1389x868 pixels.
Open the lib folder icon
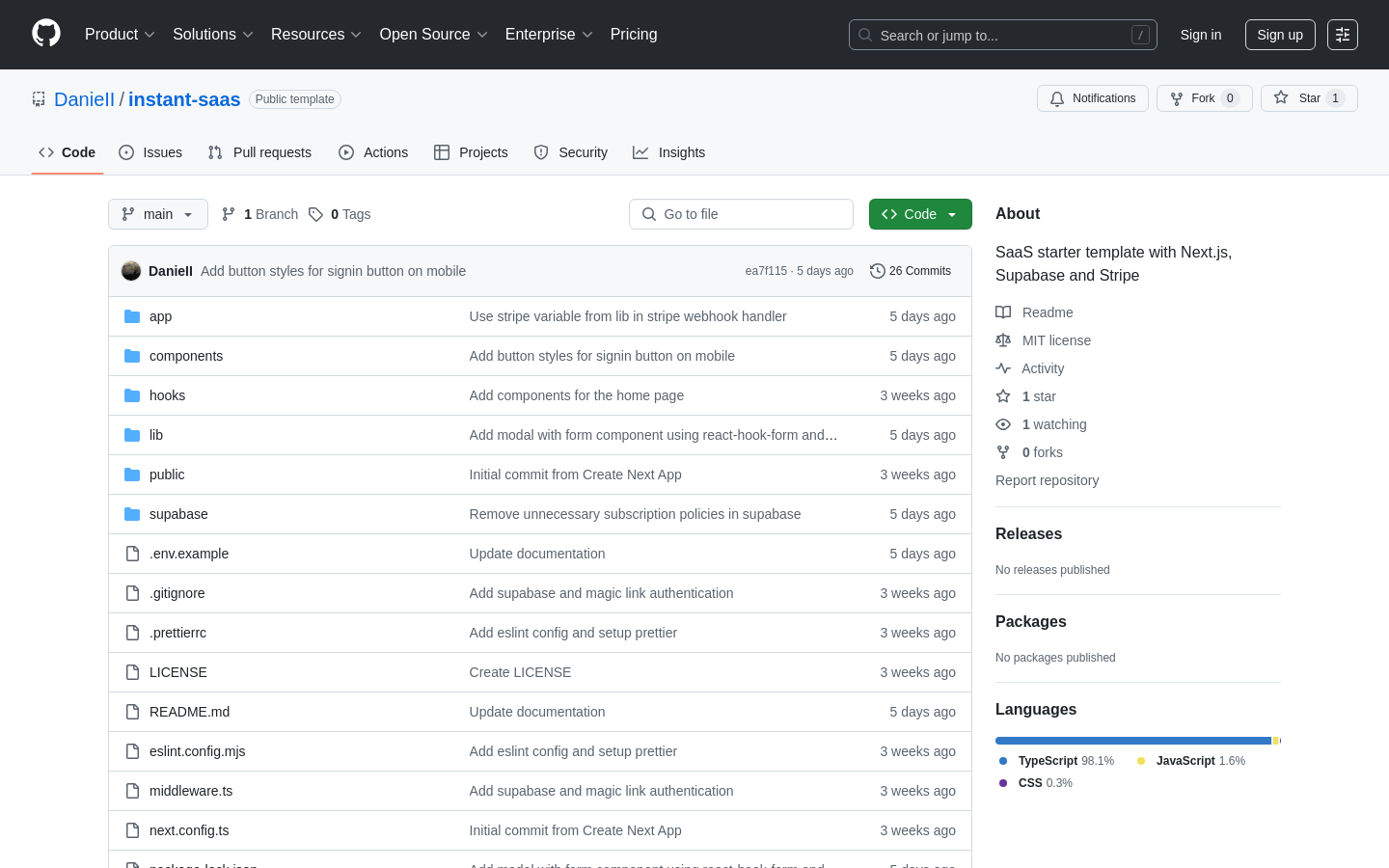click(x=132, y=435)
